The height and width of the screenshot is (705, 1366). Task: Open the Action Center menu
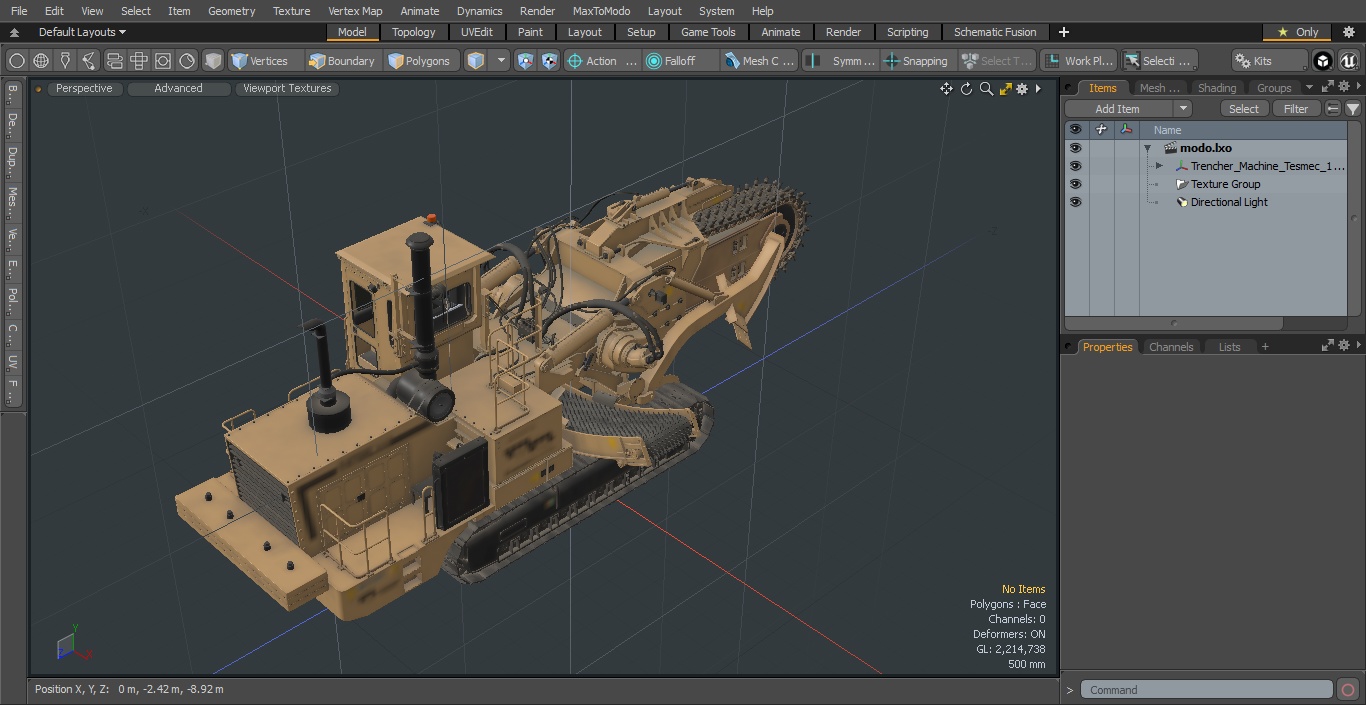point(601,61)
